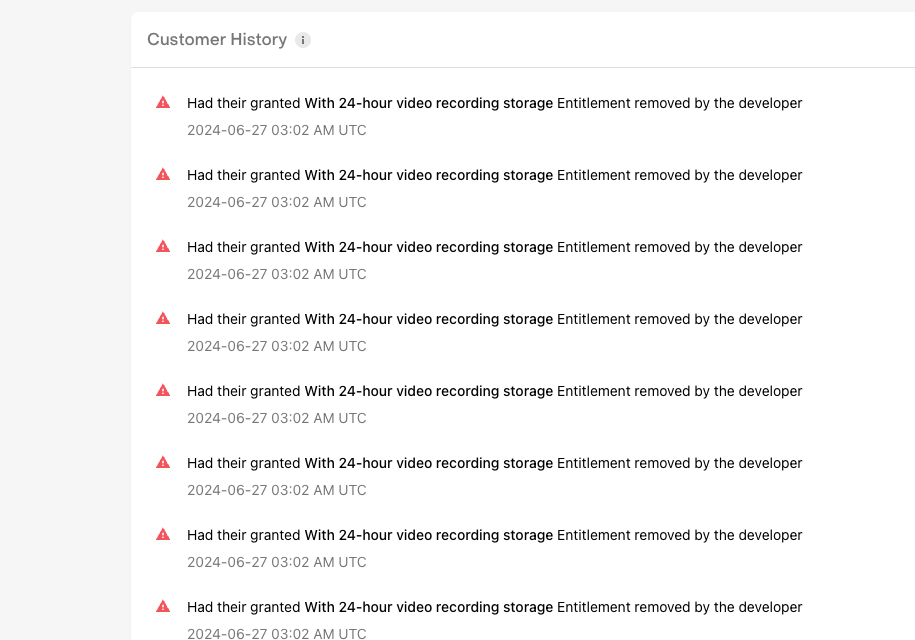Image resolution: width=915 pixels, height=640 pixels.
Task: Click the seventh entry's warning triangle
Action: 163,534
